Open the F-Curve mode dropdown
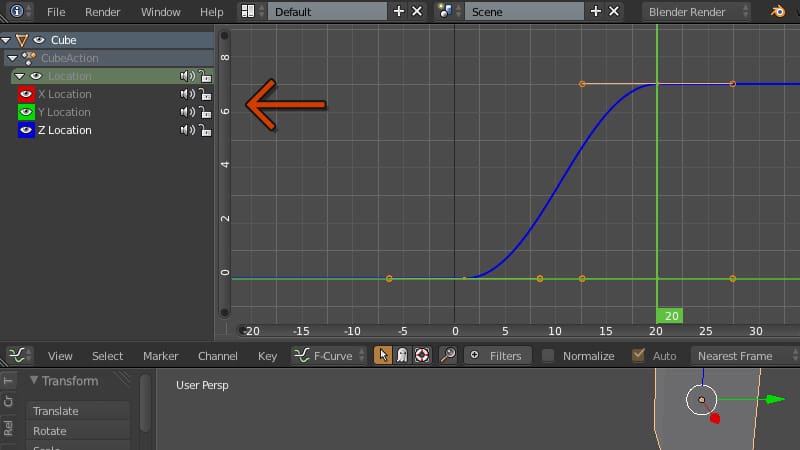This screenshot has width=800, height=450. point(329,355)
